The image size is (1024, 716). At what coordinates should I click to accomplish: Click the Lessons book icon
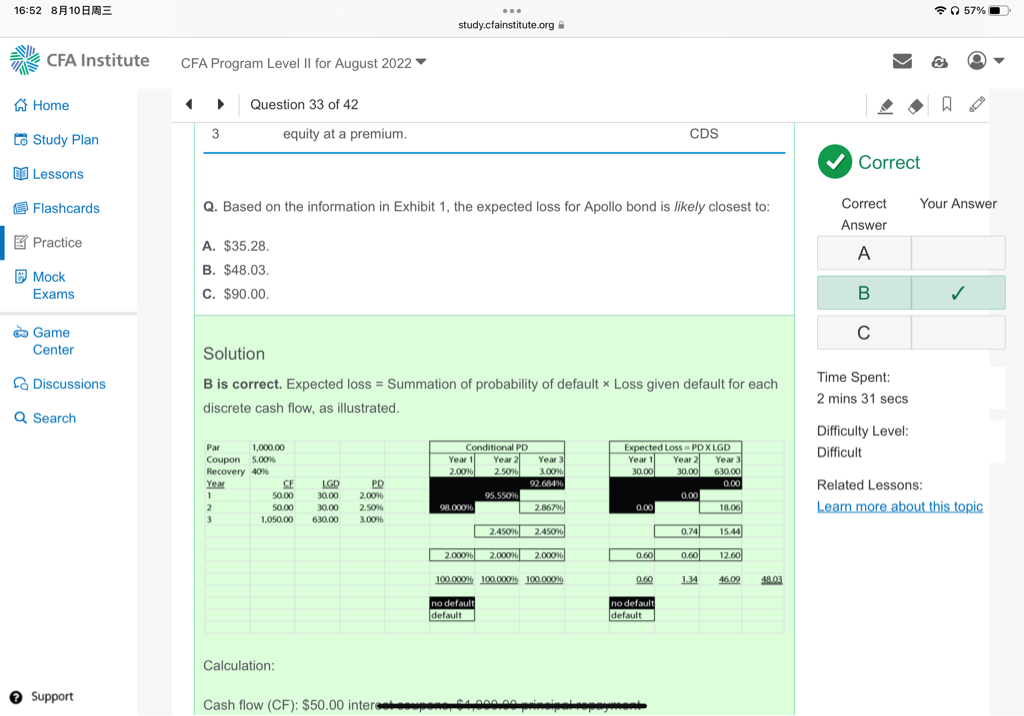point(21,174)
